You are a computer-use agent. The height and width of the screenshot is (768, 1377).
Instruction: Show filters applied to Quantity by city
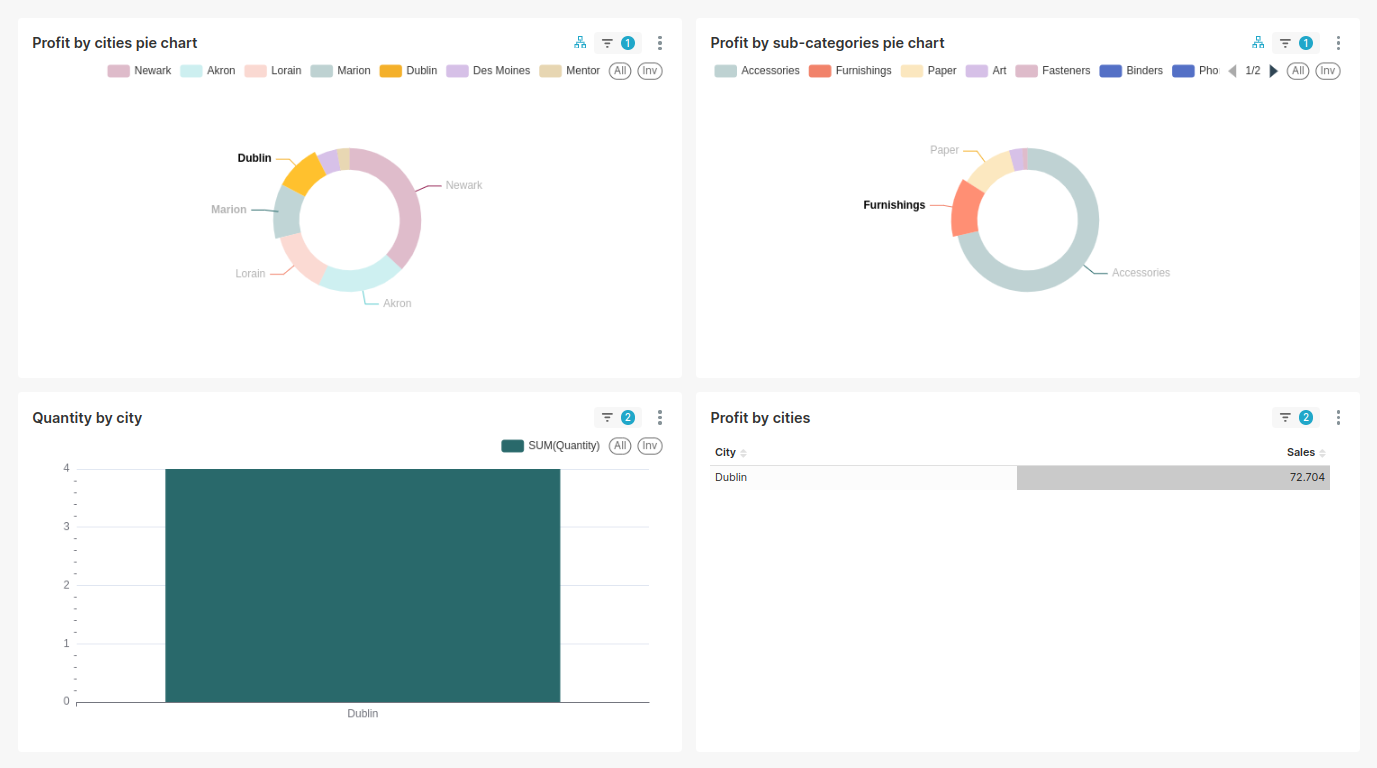pyautogui.click(x=618, y=418)
